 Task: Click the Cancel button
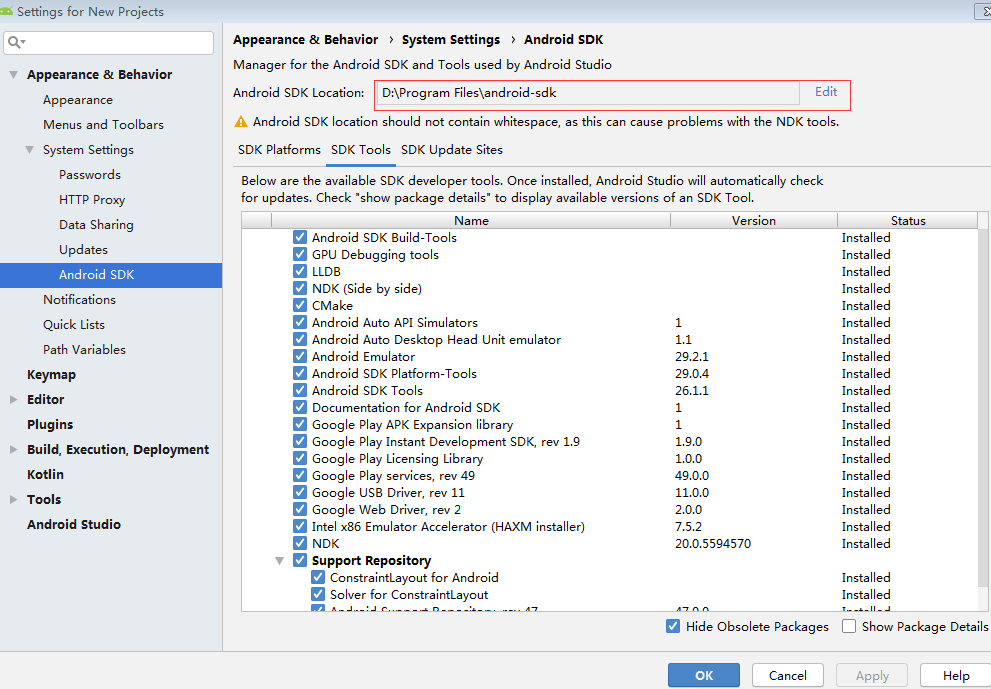787,676
